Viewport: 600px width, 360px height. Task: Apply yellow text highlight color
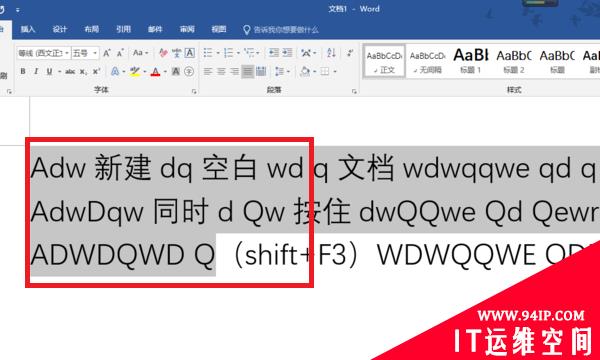click(135, 71)
